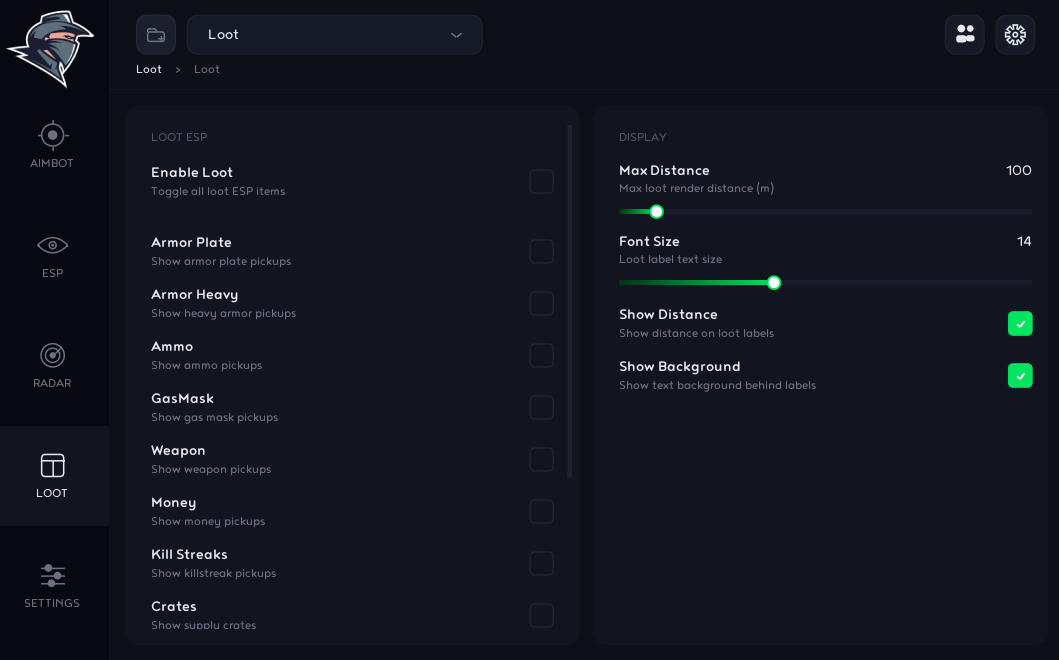The image size is (1059, 660).
Task: Toggle the Money pickups checkbox
Action: (x=542, y=511)
